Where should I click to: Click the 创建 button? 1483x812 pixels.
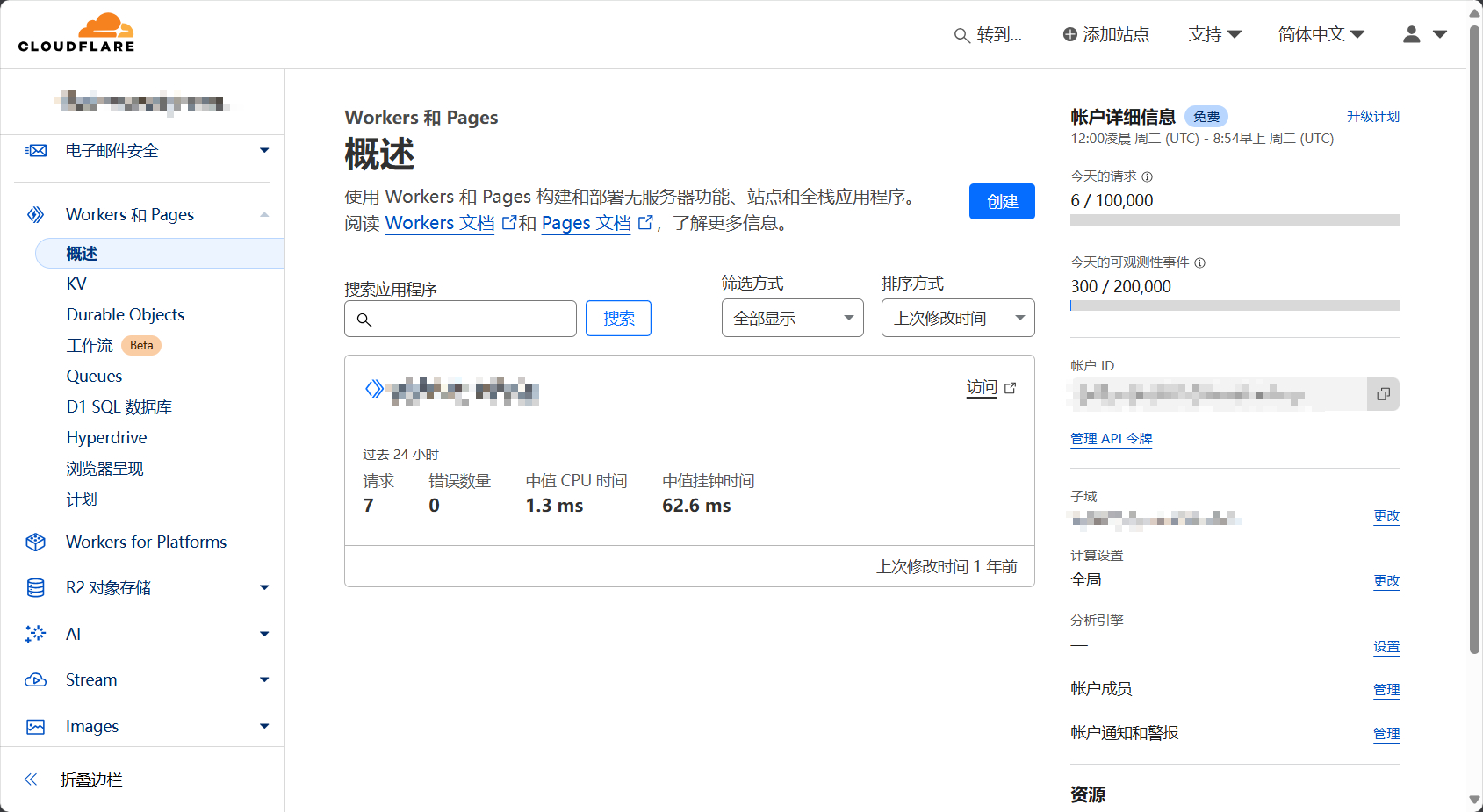[x=1002, y=201]
